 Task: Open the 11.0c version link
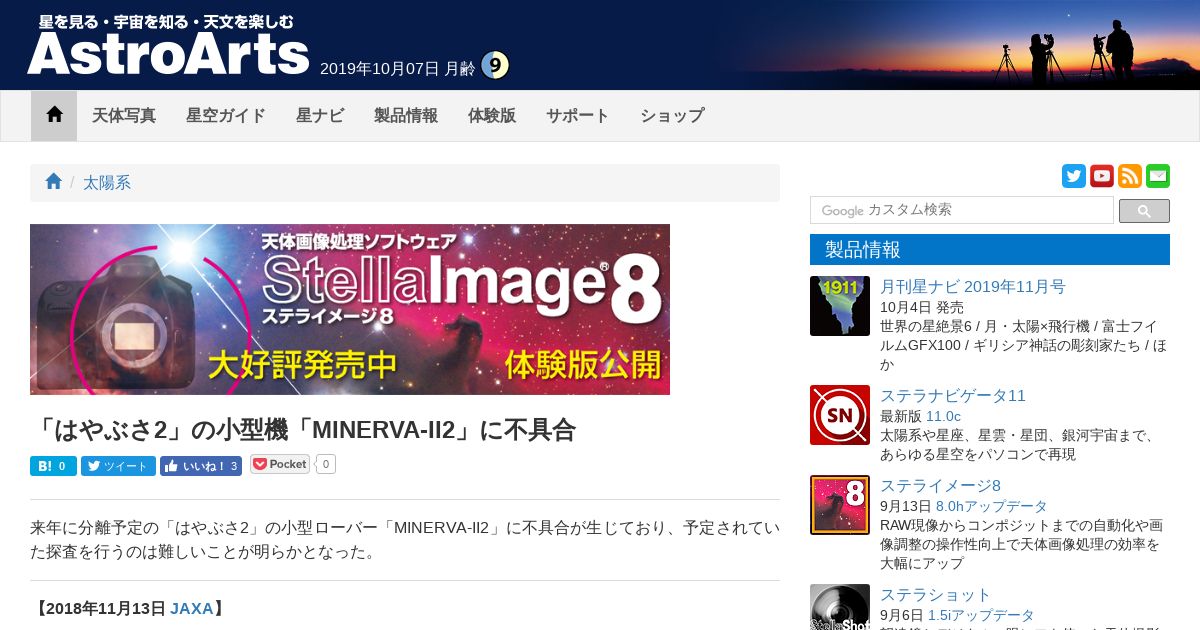click(943, 416)
